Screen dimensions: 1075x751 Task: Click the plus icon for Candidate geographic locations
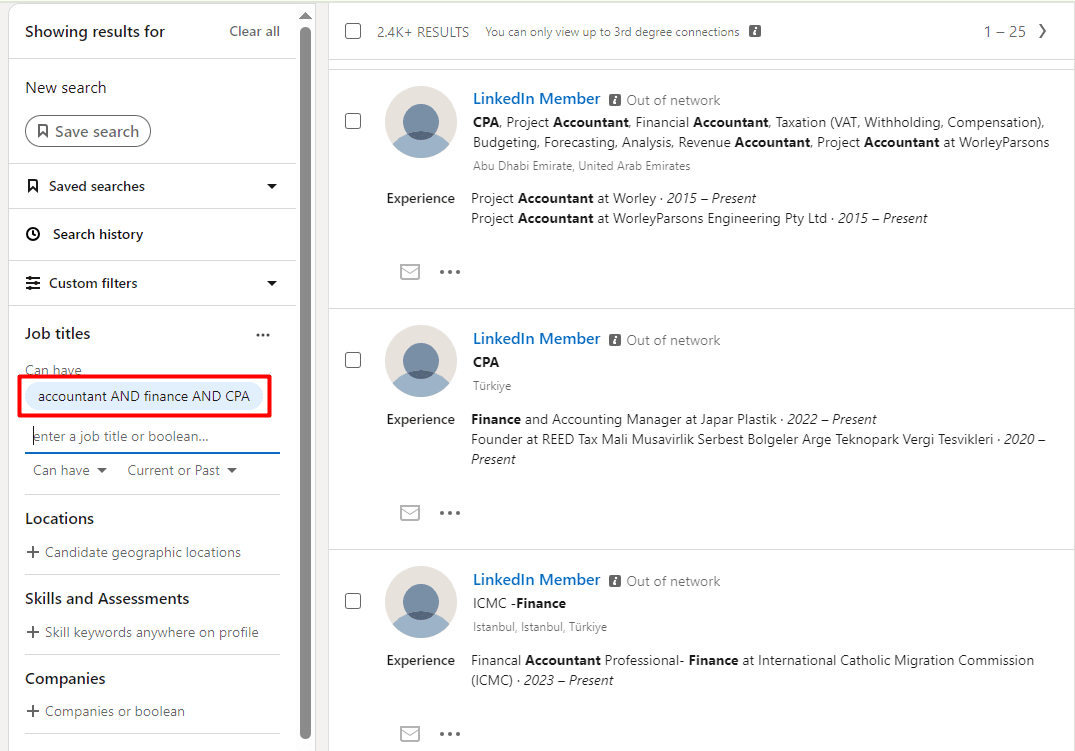coord(33,552)
